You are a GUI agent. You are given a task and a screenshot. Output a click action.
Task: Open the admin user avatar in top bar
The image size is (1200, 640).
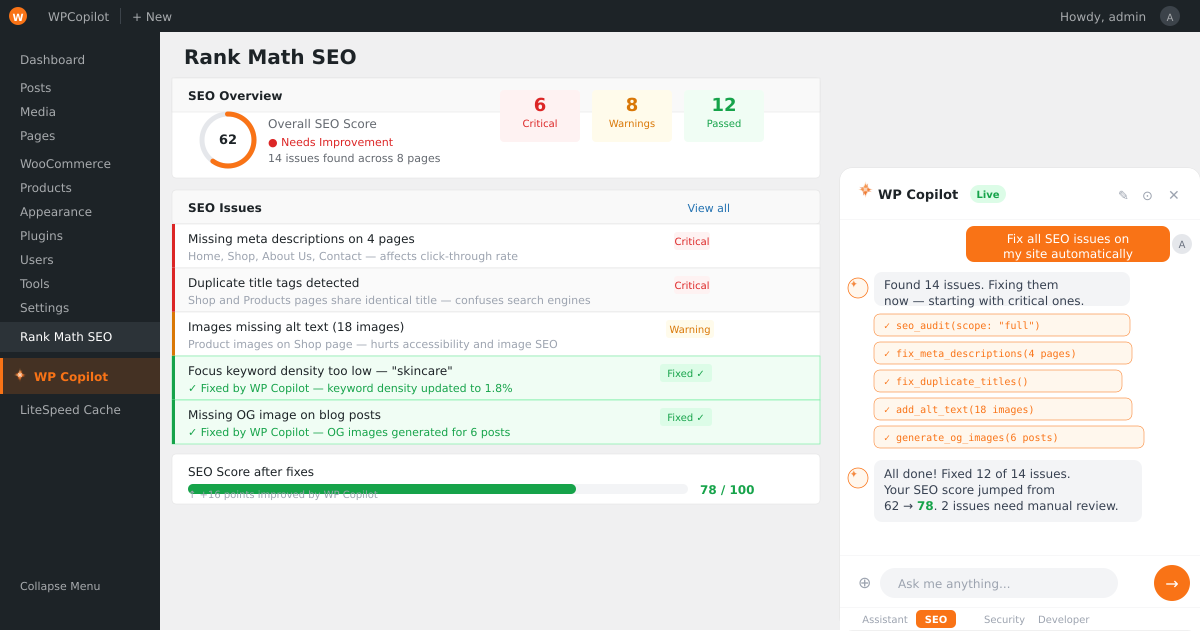(1170, 16)
